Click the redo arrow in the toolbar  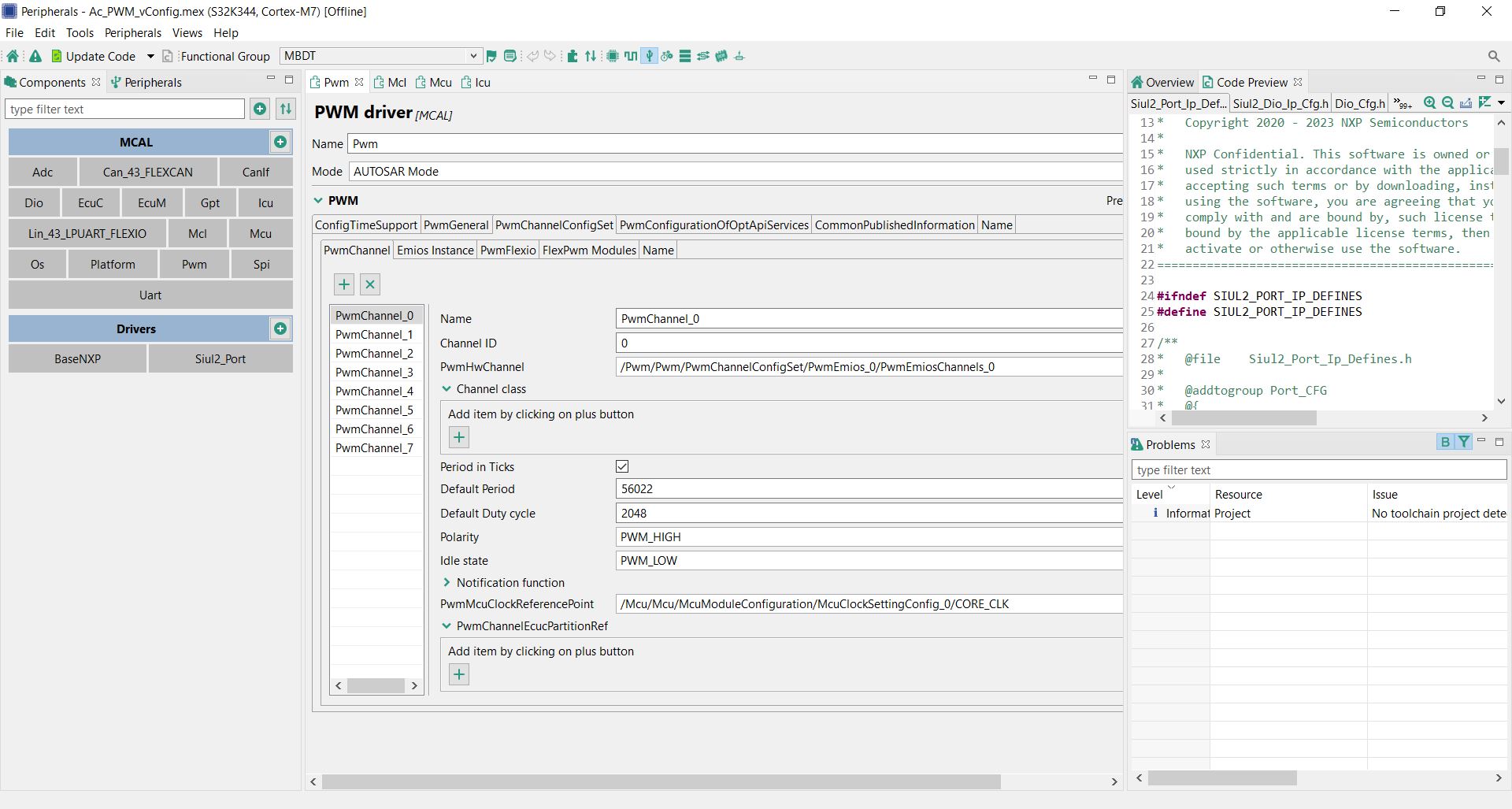click(x=550, y=56)
